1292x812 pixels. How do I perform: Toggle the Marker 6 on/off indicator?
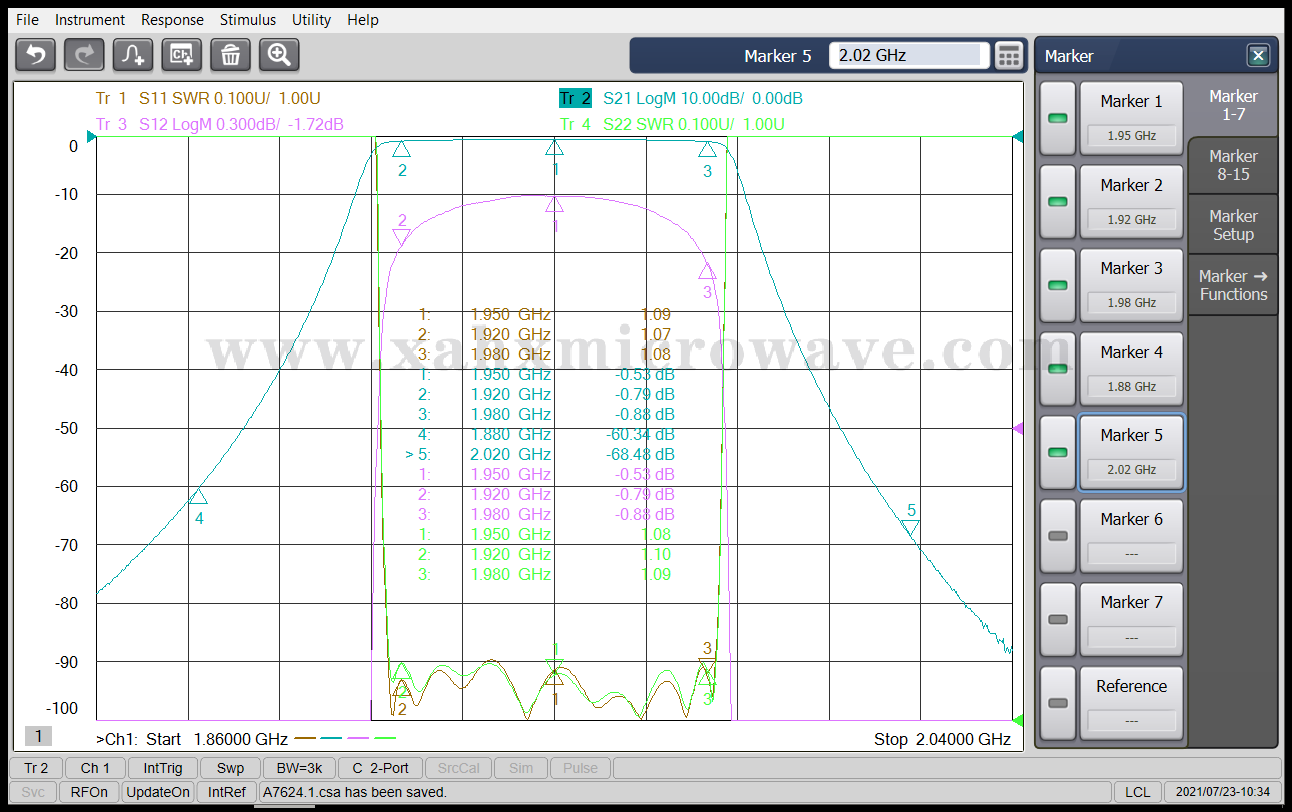(x=1057, y=536)
